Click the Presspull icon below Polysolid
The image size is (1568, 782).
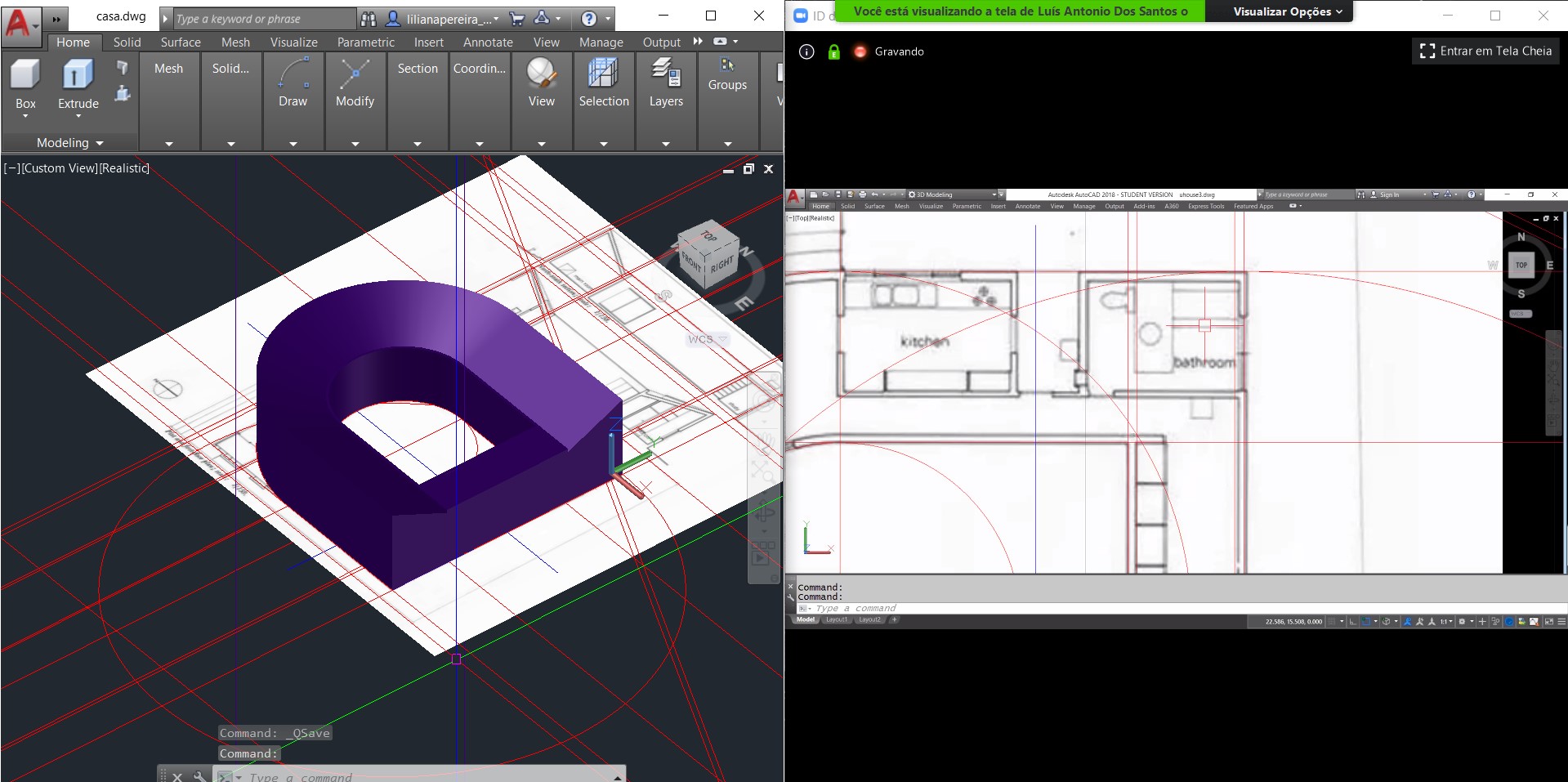(x=123, y=93)
